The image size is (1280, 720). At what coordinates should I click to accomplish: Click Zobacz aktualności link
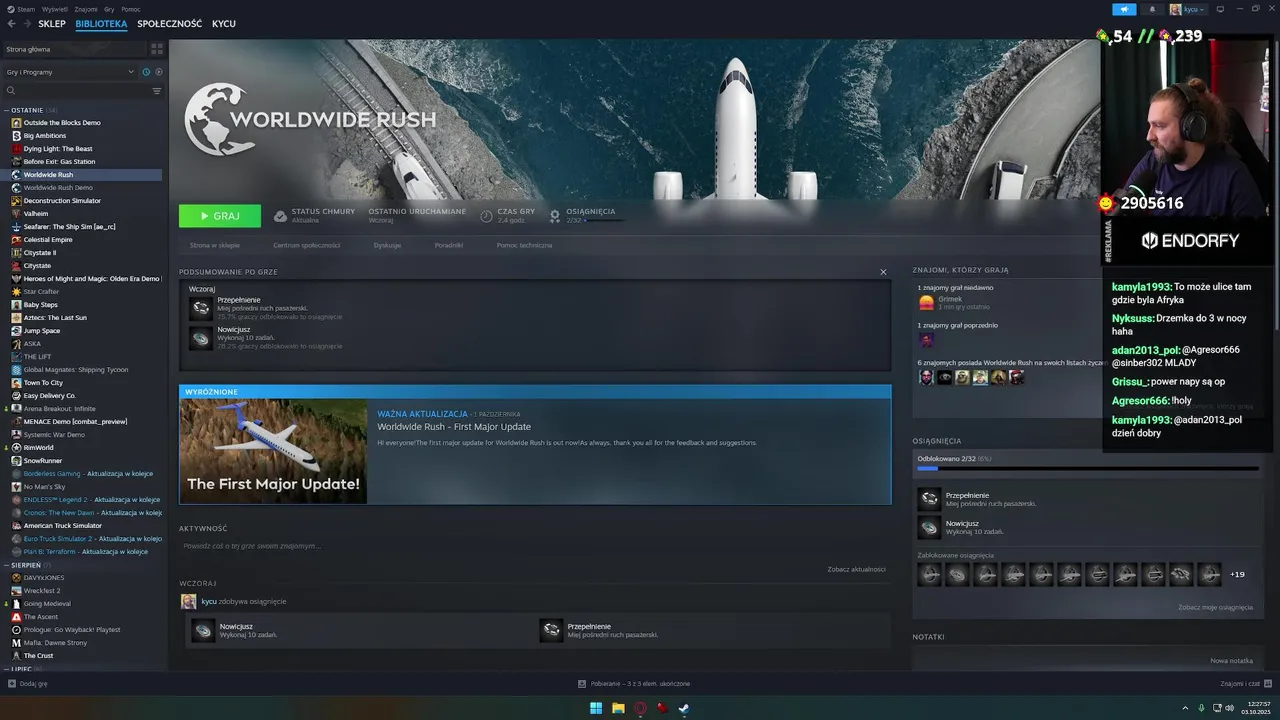click(x=856, y=569)
